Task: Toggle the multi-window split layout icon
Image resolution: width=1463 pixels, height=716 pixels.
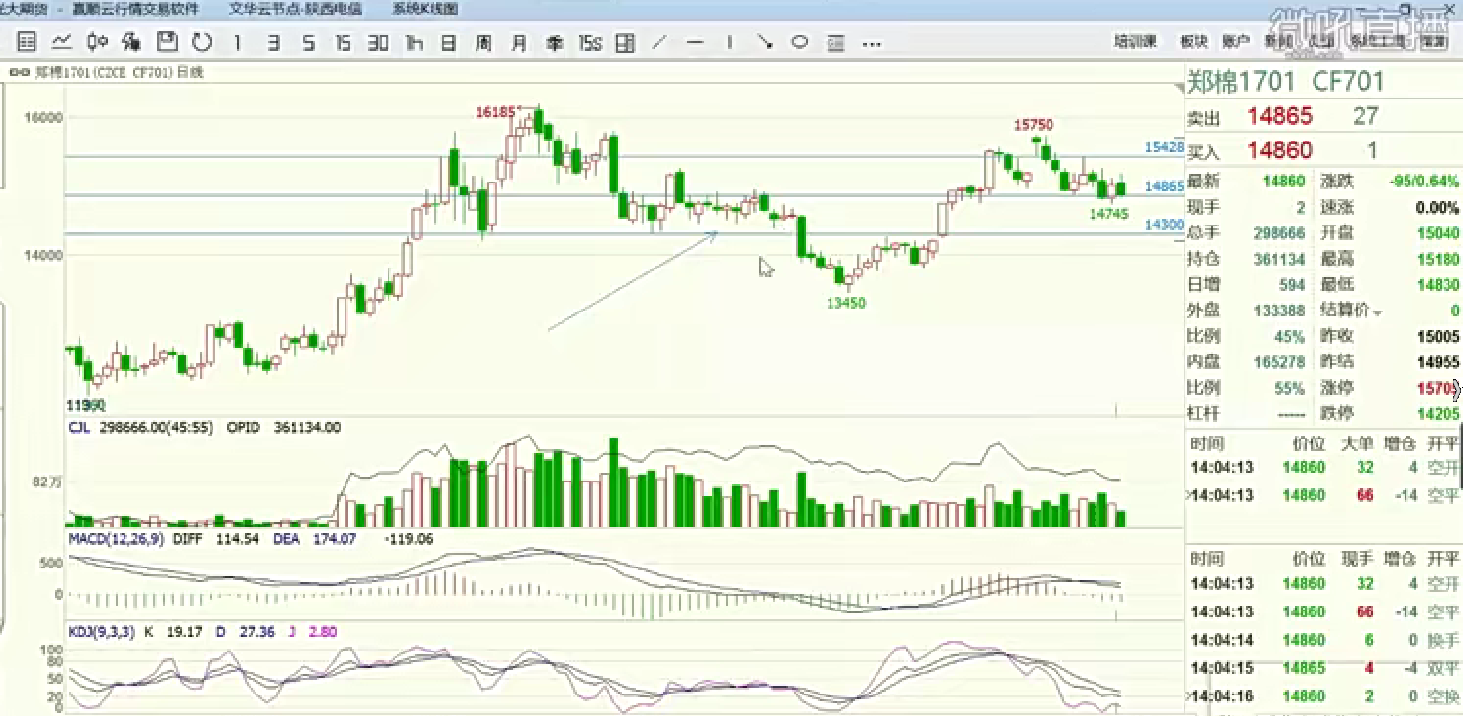Action: 625,42
